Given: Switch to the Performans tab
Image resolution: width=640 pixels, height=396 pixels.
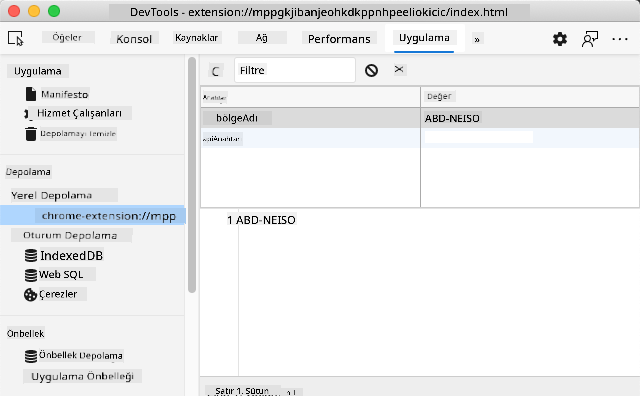Looking at the screenshot, I should (x=339, y=39).
